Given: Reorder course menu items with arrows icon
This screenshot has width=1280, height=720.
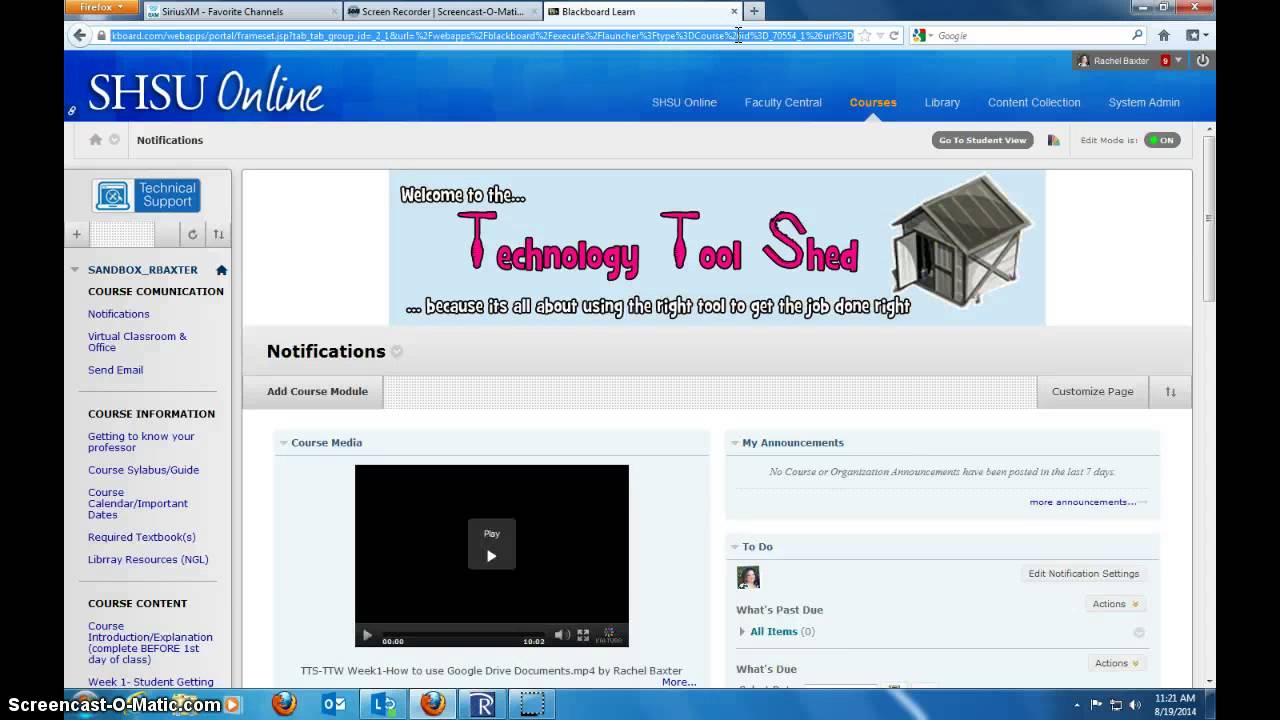Looking at the screenshot, I should click(x=218, y=234).
